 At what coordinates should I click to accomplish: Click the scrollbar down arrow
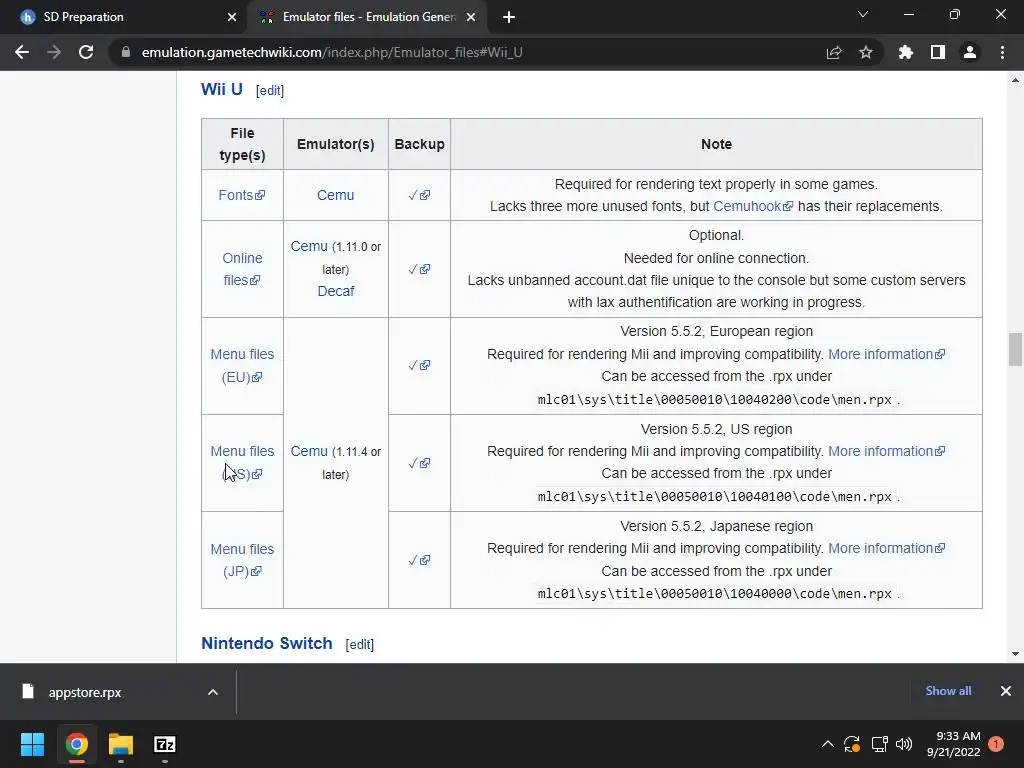1015,654
